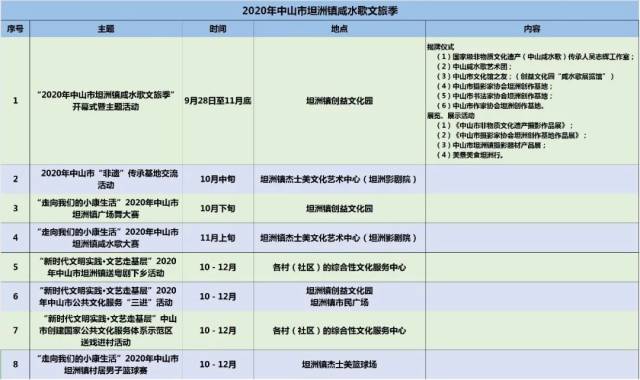Click the sequence number "2" cell

click(x=15, y=179)
